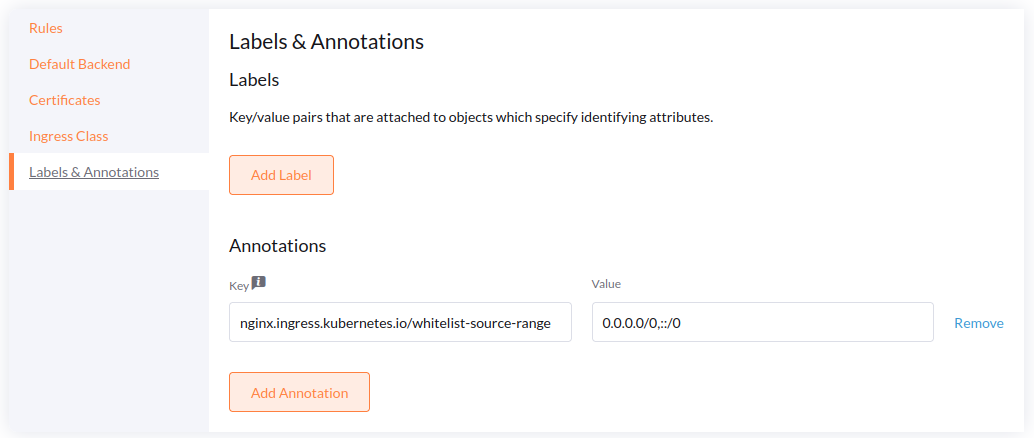
Task: Click the Value field label text
Action: 606,284
